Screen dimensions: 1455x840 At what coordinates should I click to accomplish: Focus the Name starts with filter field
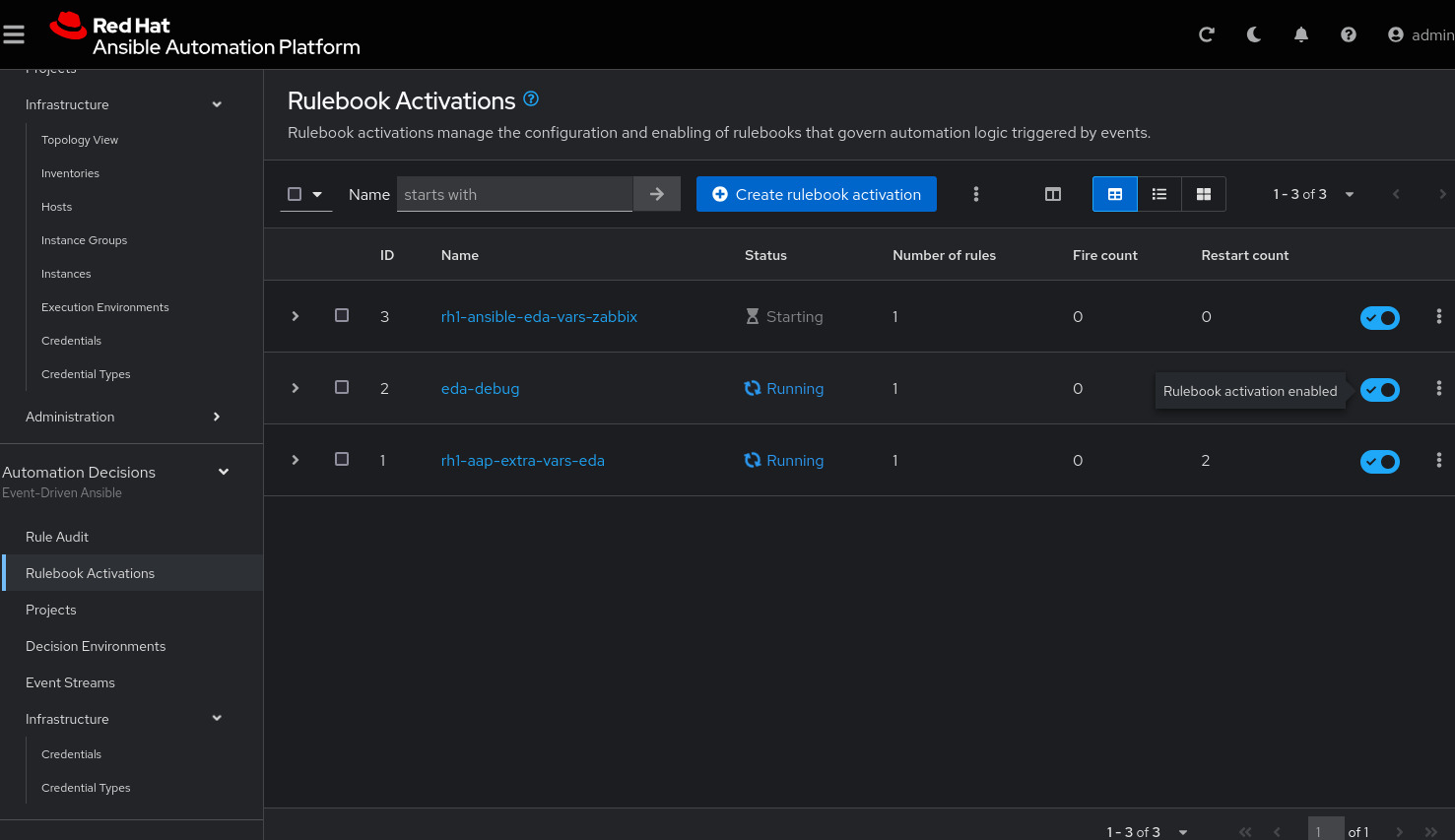(514, 194)
